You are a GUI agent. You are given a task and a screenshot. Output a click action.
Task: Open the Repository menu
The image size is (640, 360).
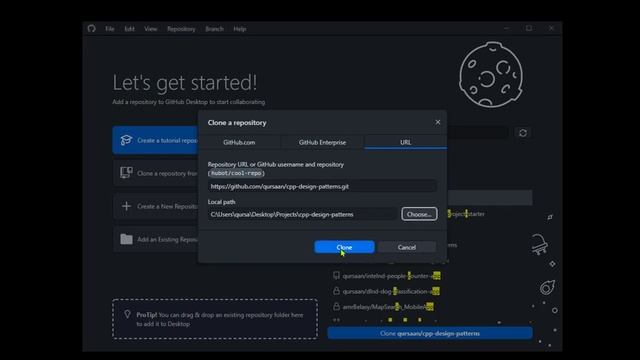tap(181, 29)
